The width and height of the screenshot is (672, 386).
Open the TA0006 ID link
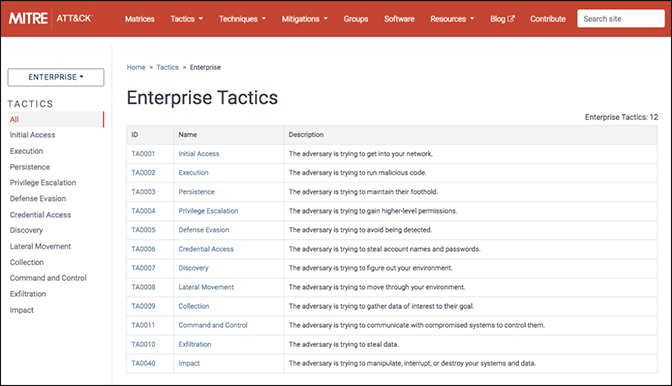(x=143, y=249)
